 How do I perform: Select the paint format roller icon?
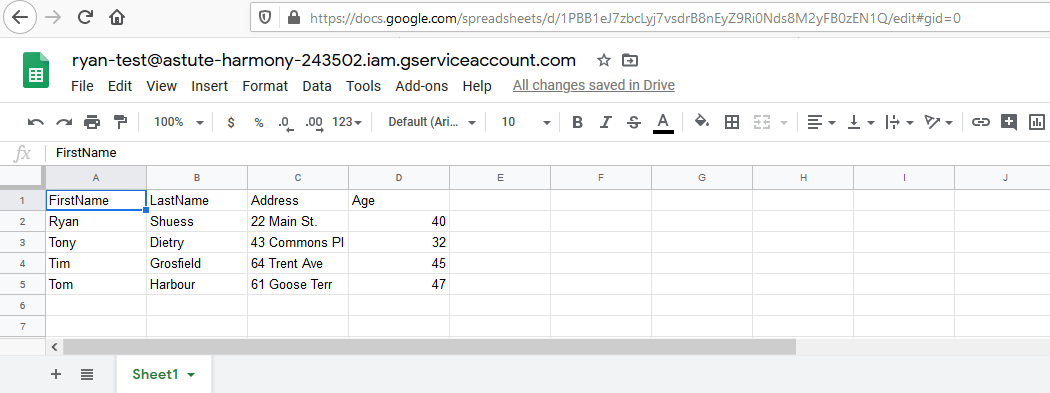(x=121, y=122)
